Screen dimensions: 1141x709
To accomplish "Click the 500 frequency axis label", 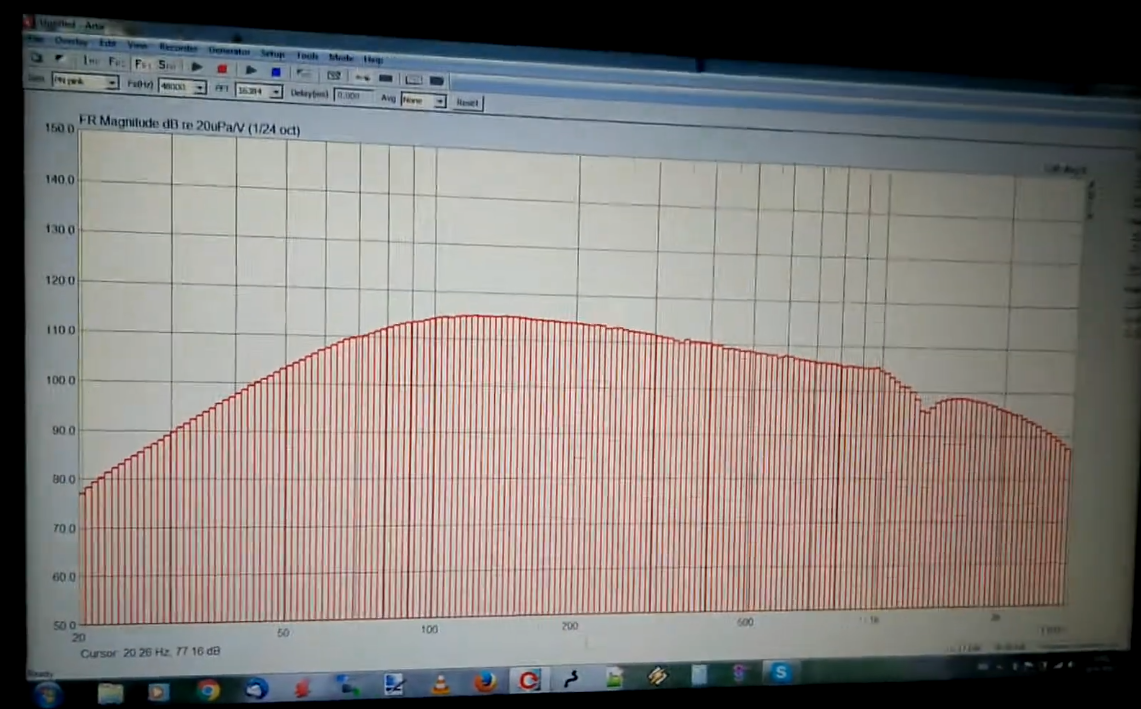I will point(744,622).
